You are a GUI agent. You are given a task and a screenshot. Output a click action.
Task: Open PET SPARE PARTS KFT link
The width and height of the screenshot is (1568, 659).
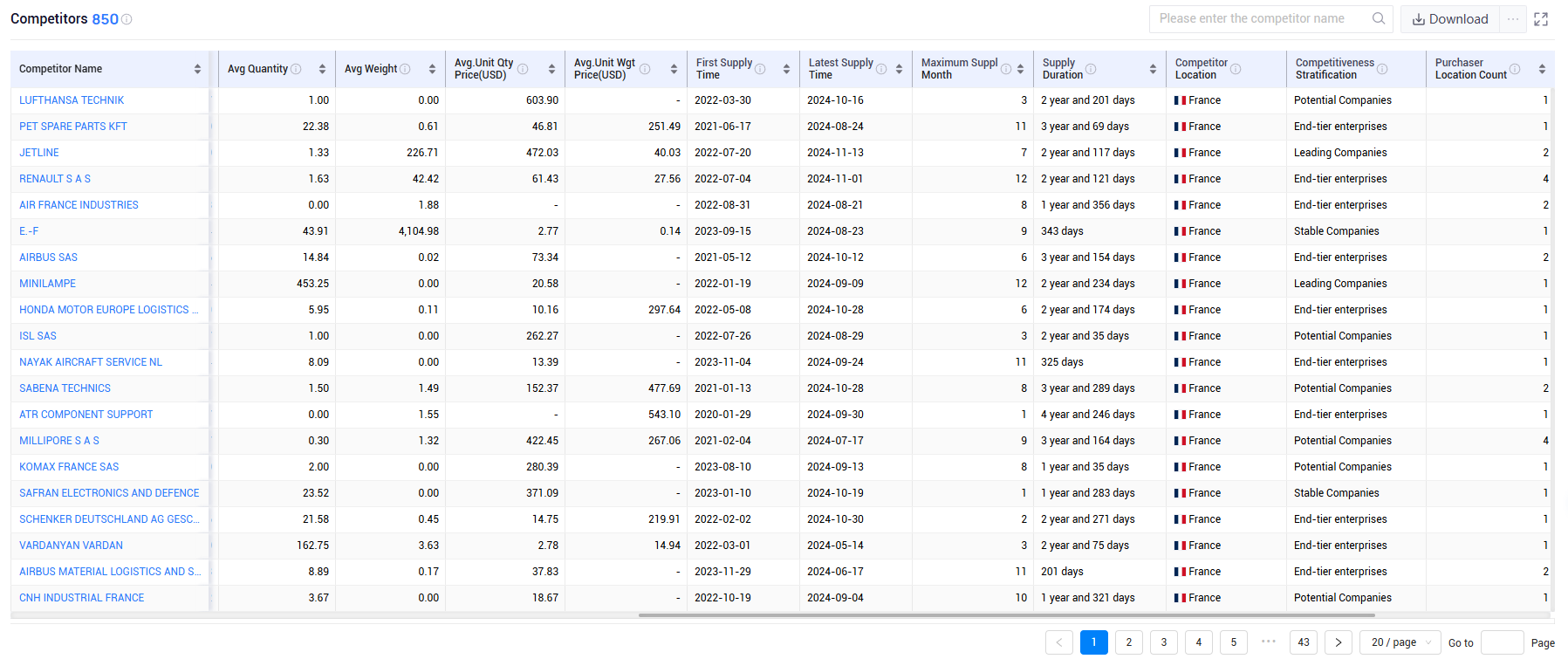[x=73, y=127]
